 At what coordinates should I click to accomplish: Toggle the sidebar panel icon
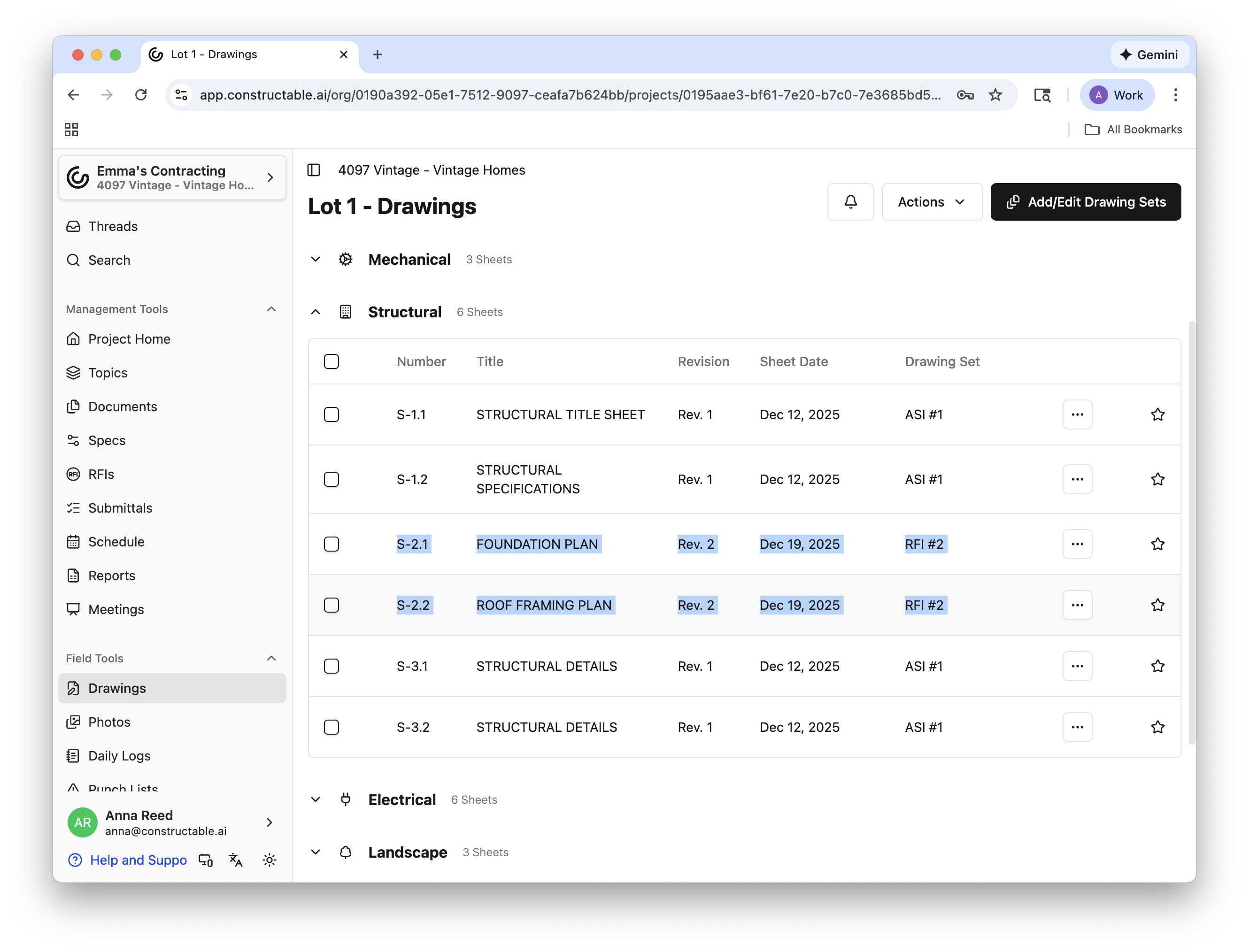coord(314,170)
